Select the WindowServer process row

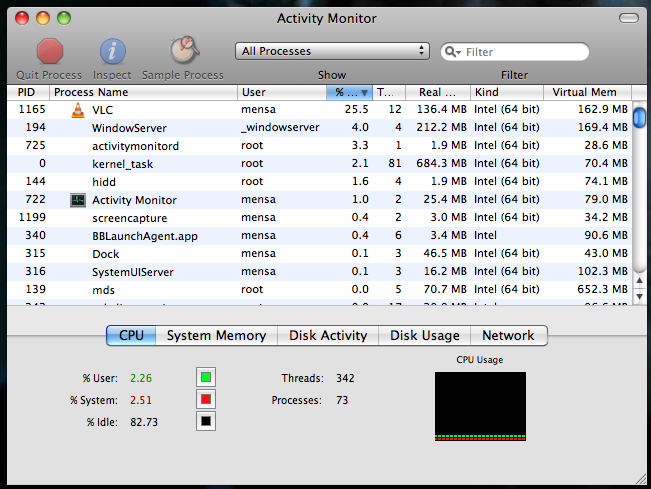coord(320,127)
